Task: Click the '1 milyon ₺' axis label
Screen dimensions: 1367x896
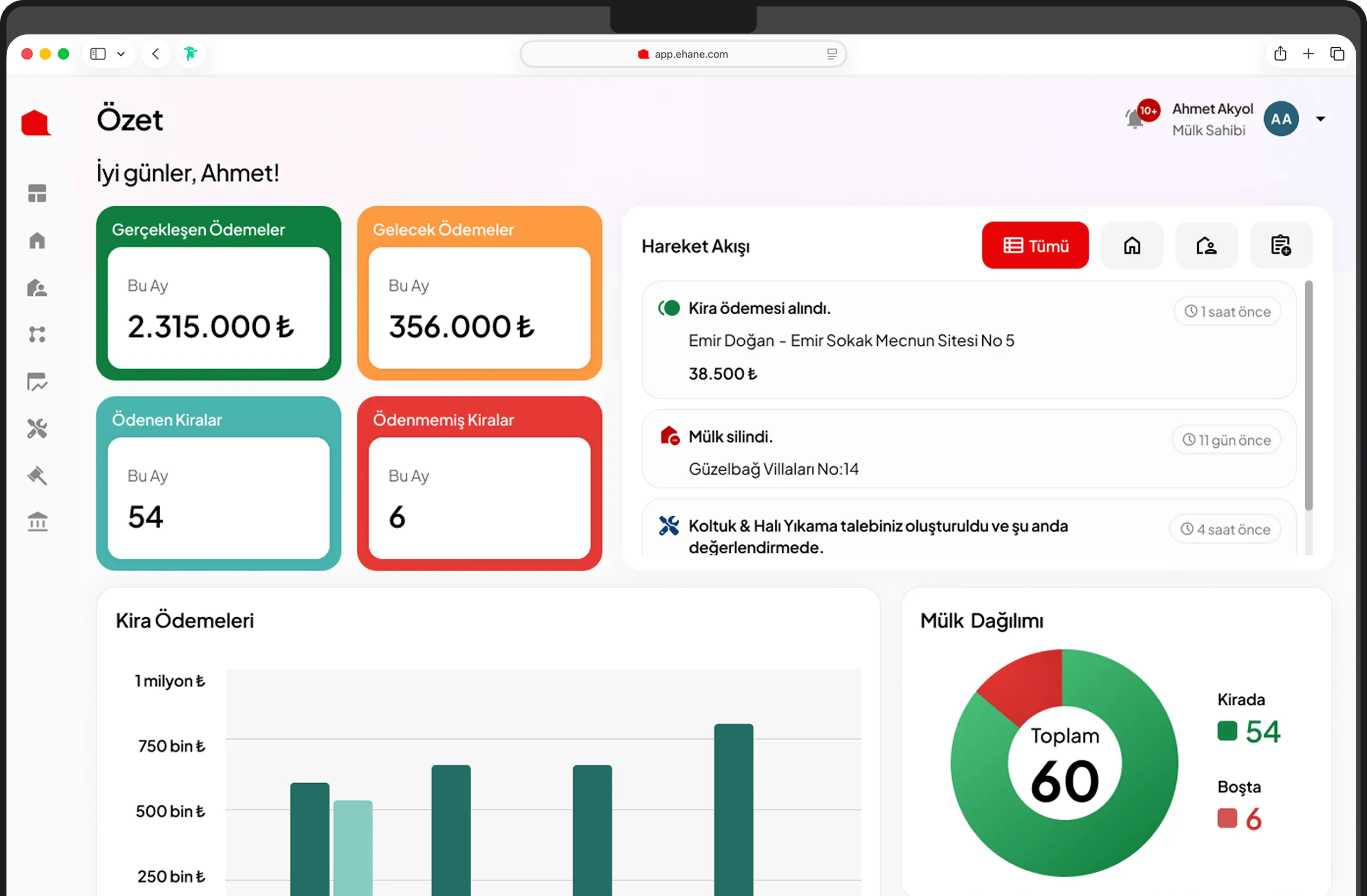Action: [170, 681]
